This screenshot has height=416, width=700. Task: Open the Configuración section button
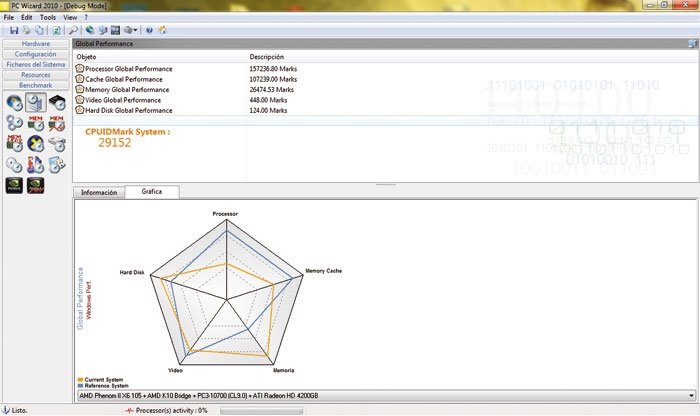(36, 54)
